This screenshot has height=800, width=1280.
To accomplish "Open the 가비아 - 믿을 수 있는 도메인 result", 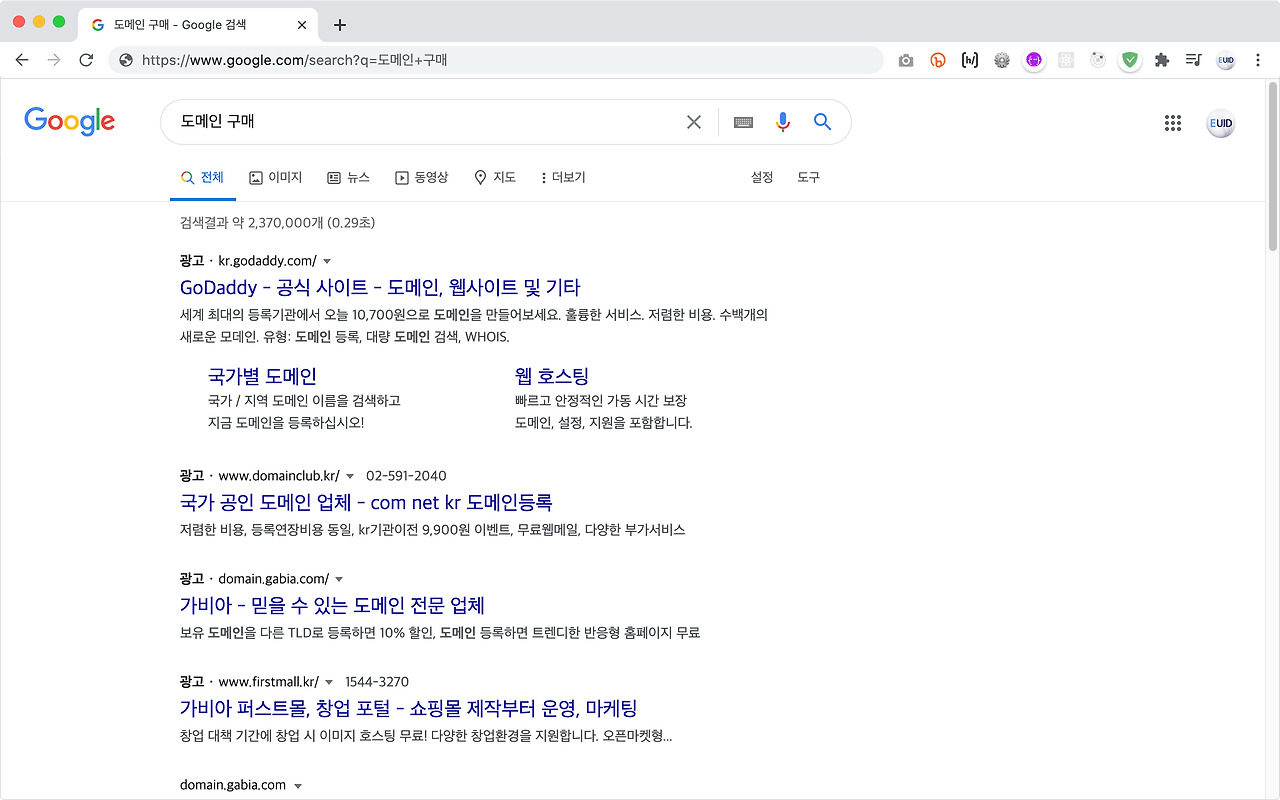I will click(x=333, y=606).
